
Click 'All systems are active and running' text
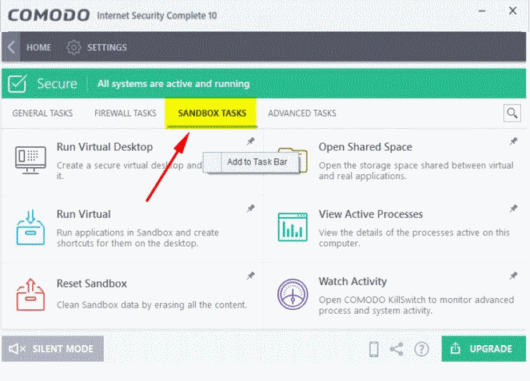(173, 84)
